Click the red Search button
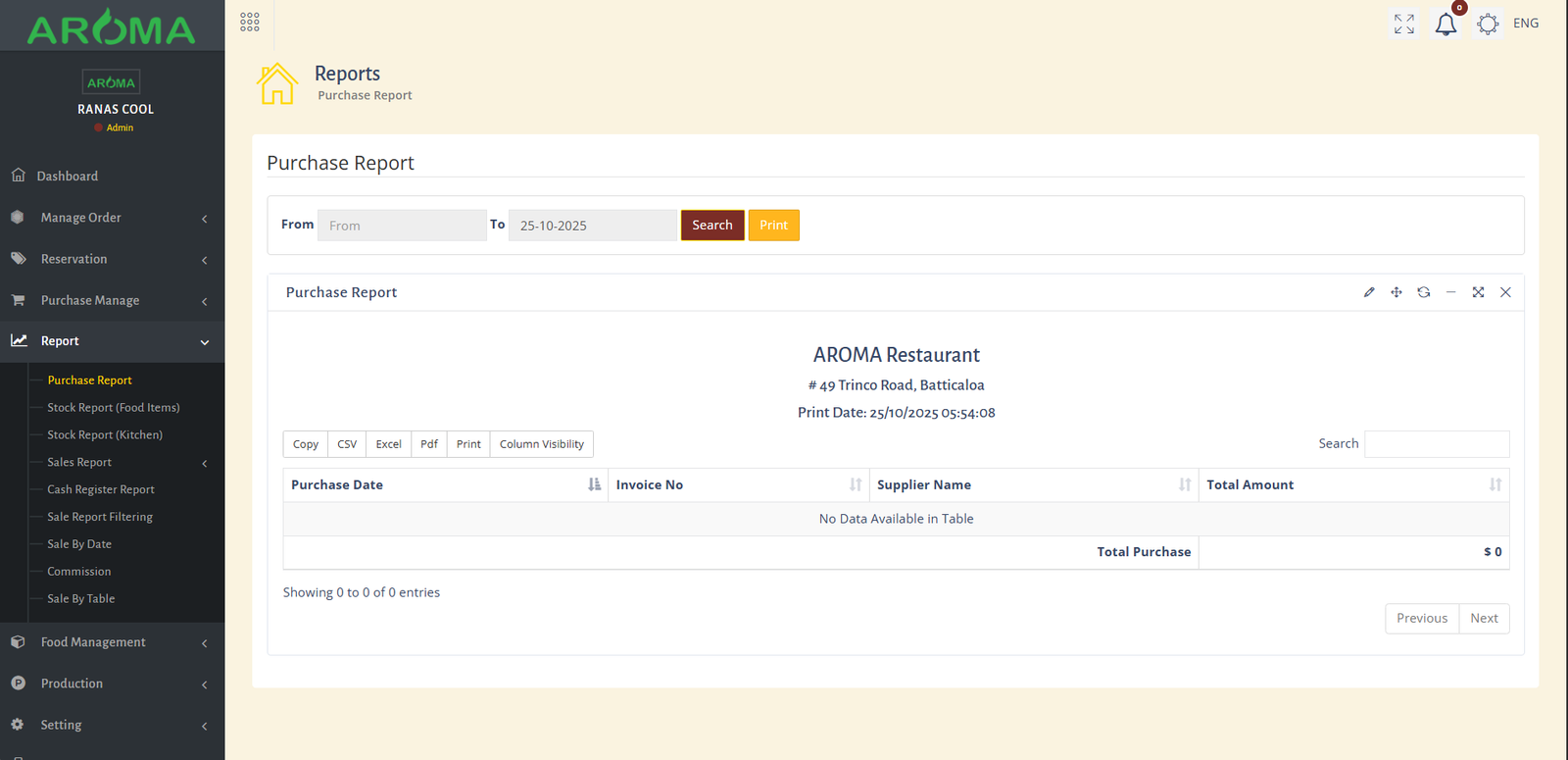 click(x=711, y=226)
